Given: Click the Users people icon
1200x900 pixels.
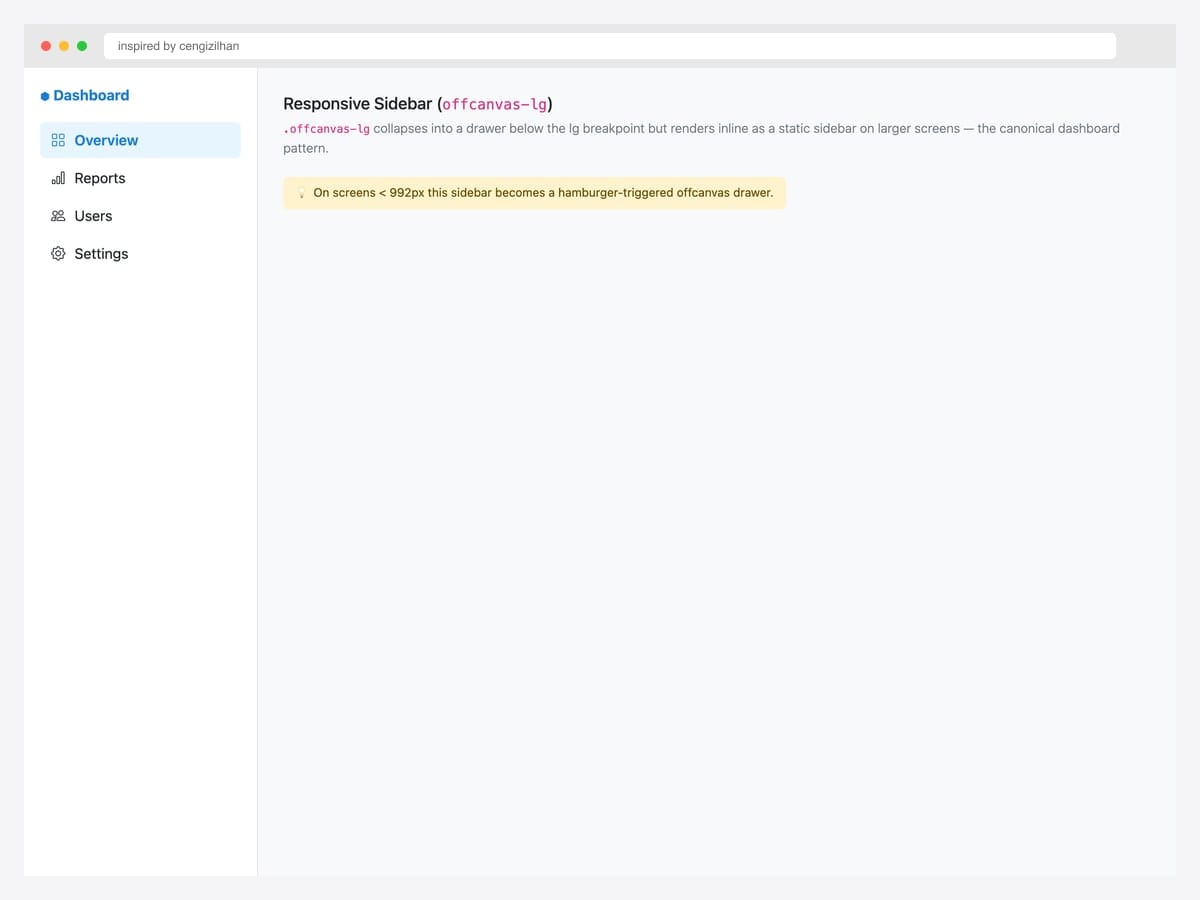Looking at the screenshot, I should 58,216.
